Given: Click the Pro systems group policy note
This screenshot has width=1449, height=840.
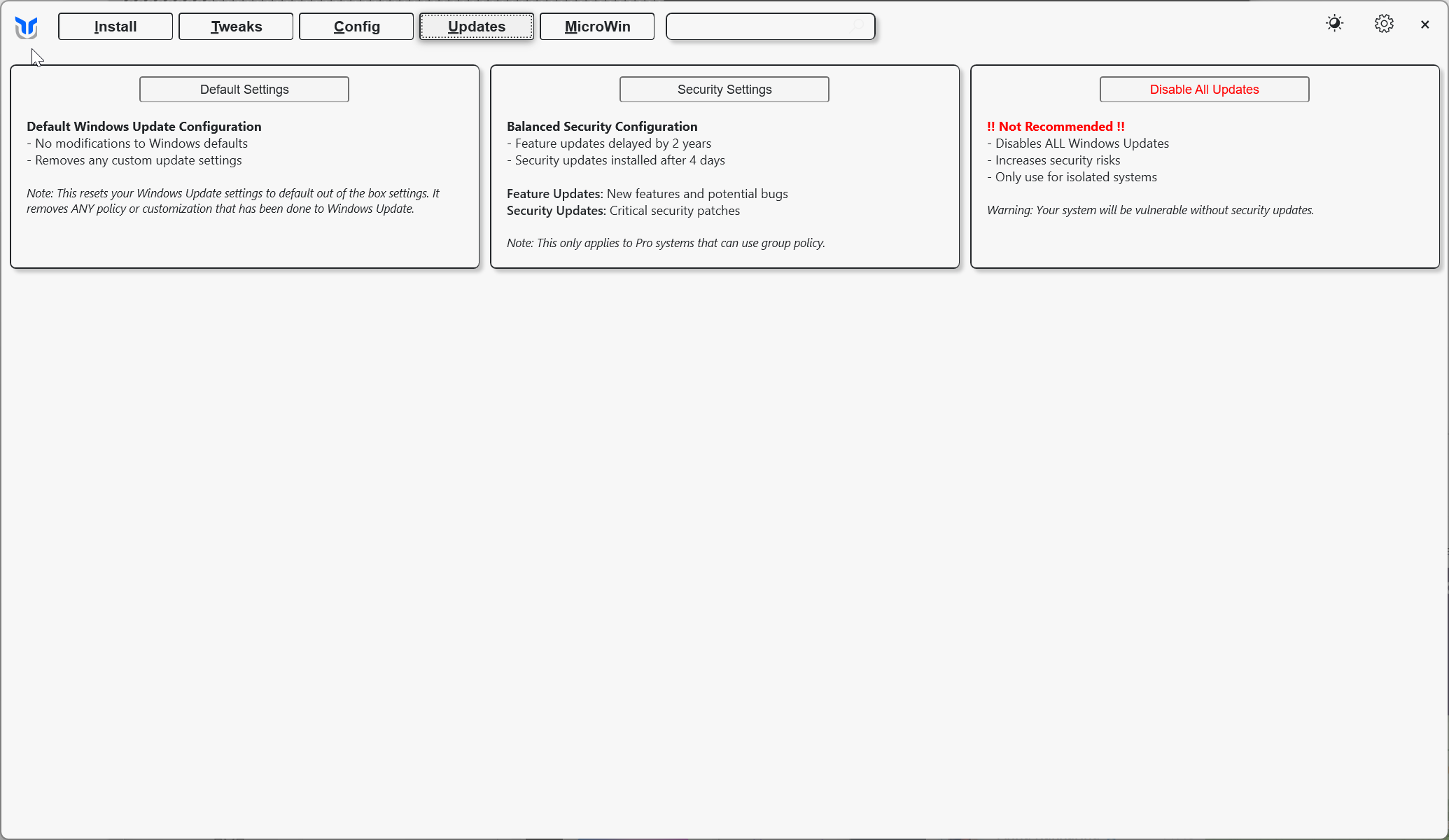Looking at the screenshot, I should click(x=665, y=243).
